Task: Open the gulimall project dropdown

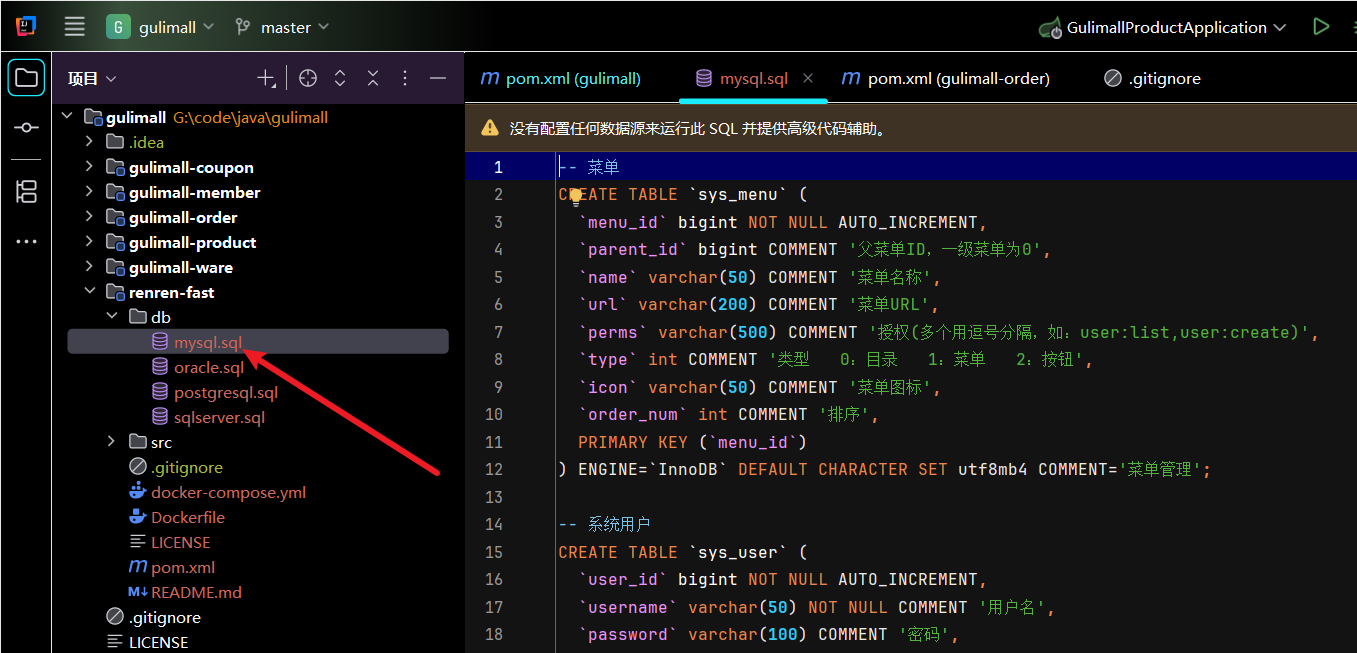Action: click(162, 27)
